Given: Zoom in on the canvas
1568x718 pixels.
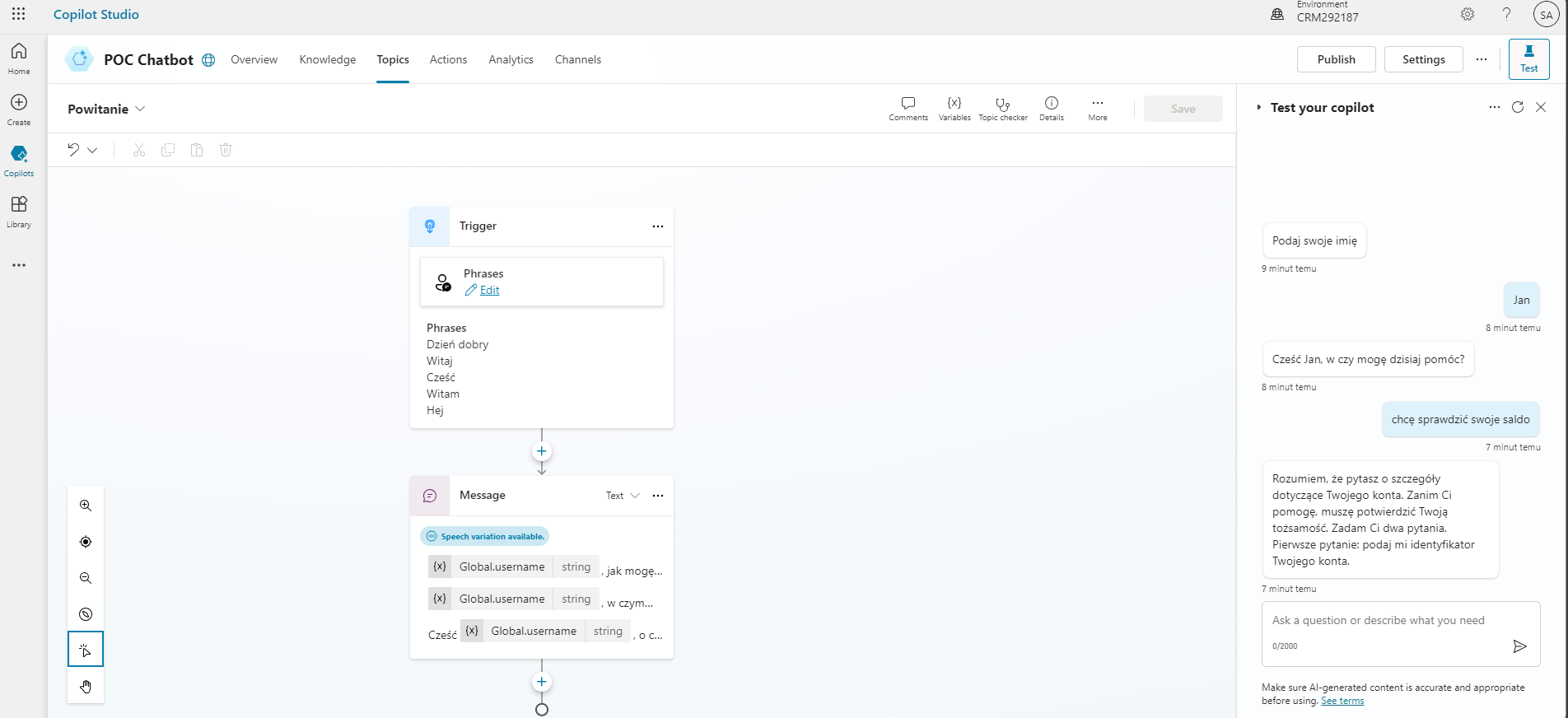Looking at the screenshot, I should click(x=86, y=506).
